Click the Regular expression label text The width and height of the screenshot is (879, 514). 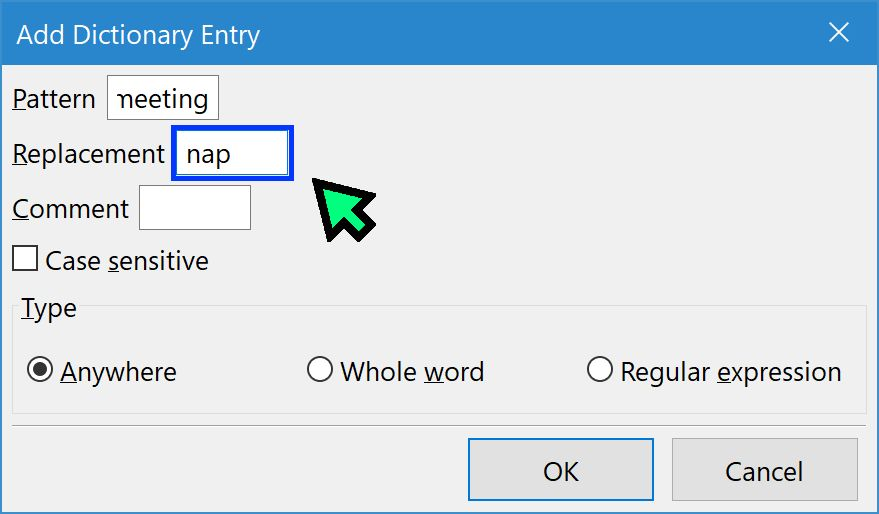[731, 372]
